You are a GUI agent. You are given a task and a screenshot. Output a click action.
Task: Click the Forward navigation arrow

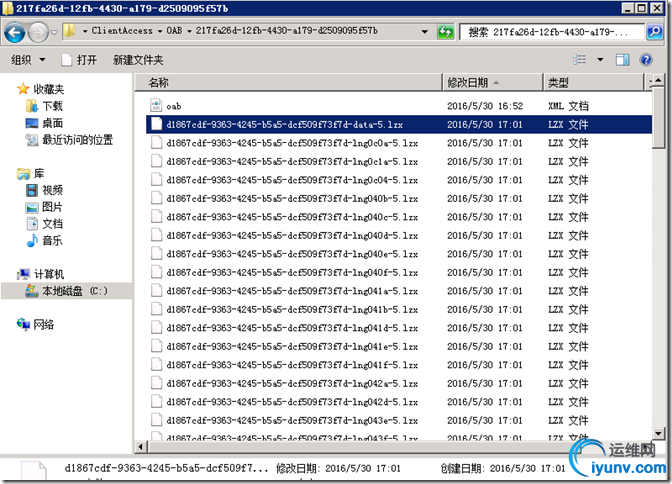tap(38, 33)
